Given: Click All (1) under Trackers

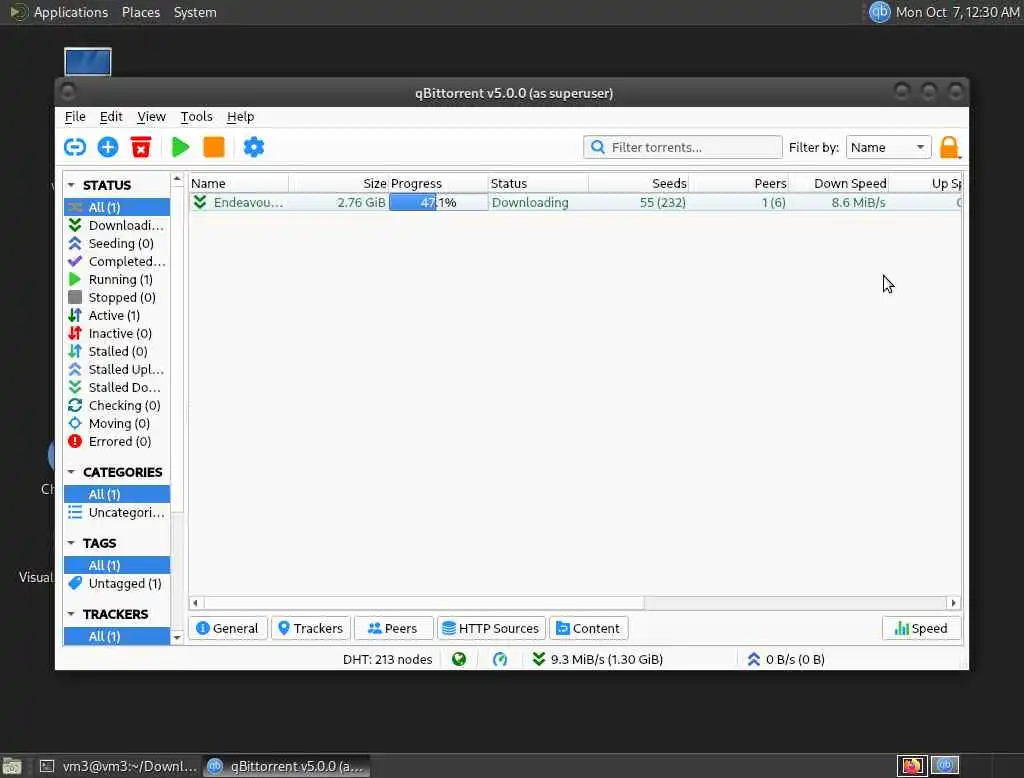Looking at the screenshot, I should 117,636.
